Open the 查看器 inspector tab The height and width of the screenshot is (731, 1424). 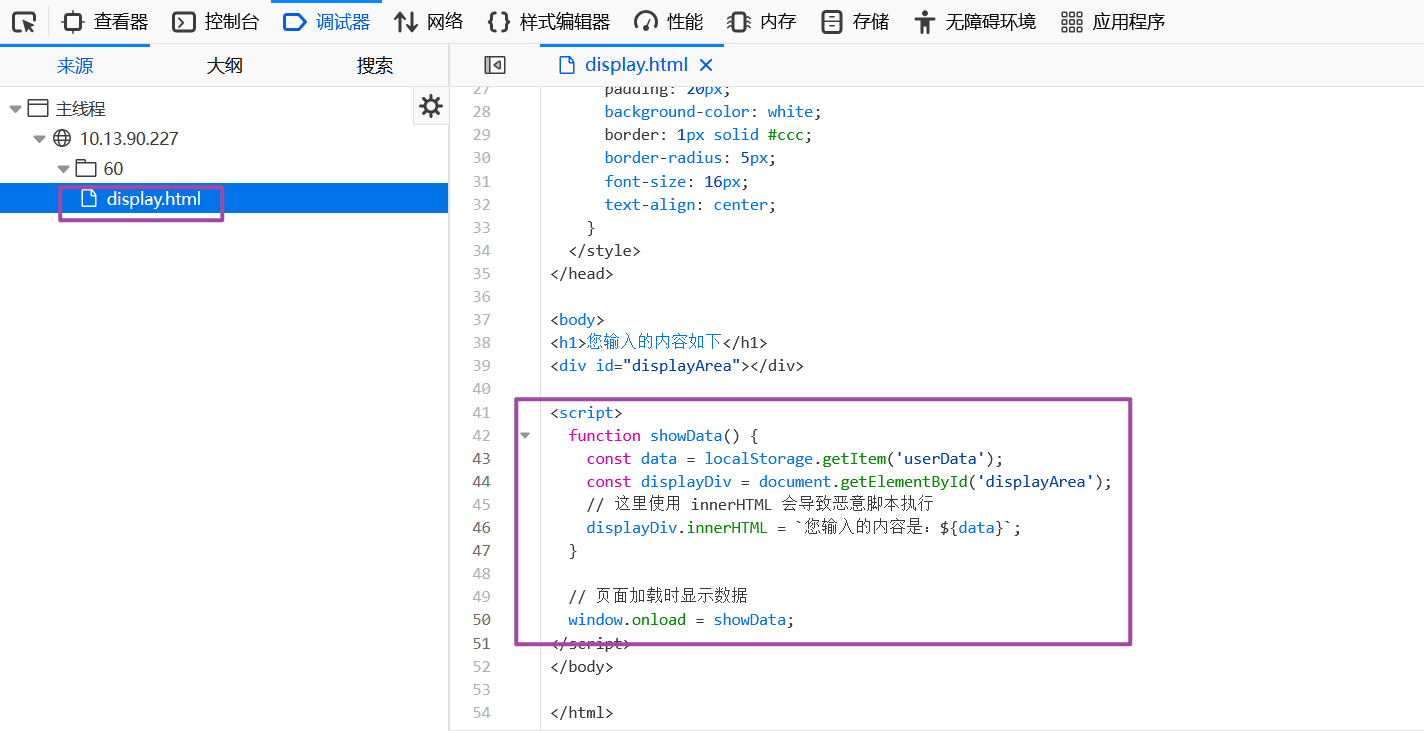click(x=105, y=22)
